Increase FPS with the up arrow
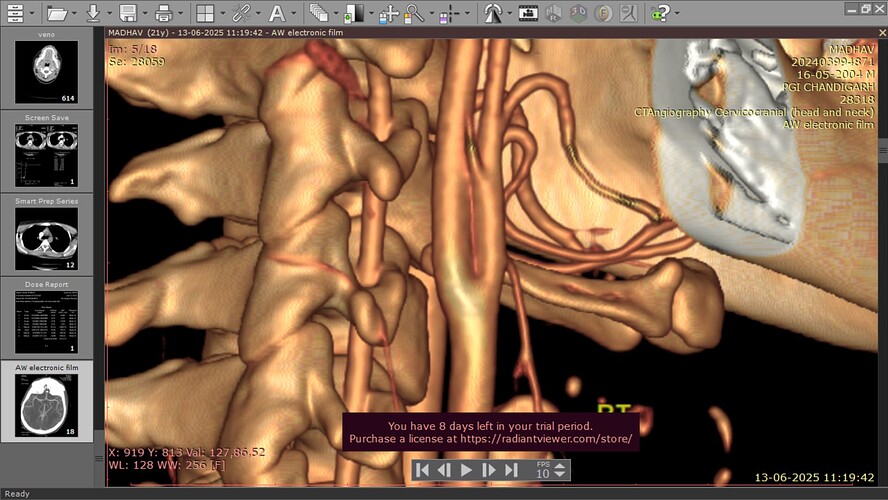This screenshot has height=500, width=888. [x=560, y=465]
